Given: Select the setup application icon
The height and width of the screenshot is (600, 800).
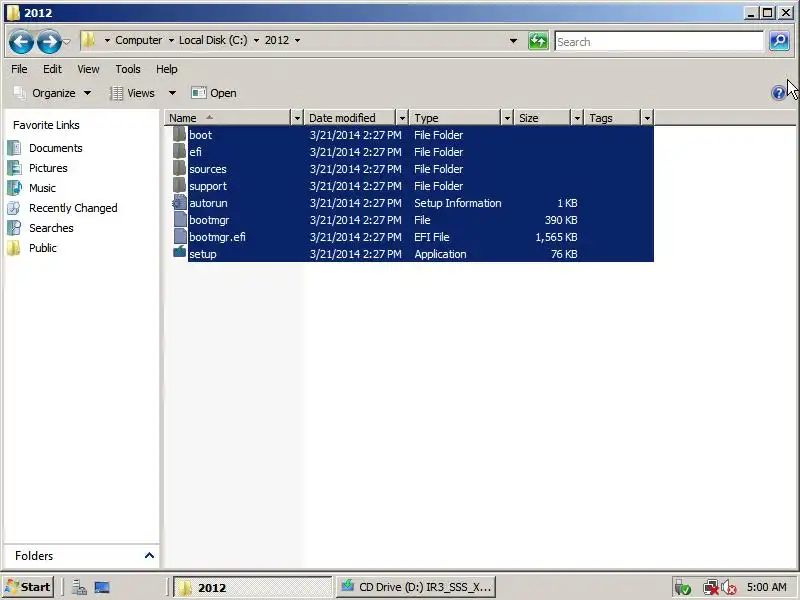Looking at the screenshot, I should coord(180,252).
